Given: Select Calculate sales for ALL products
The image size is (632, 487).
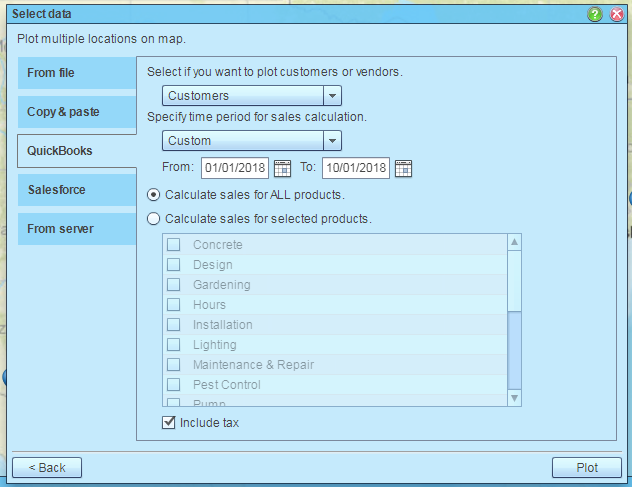Looking at the screenshot, I should (x=153, y=194).
